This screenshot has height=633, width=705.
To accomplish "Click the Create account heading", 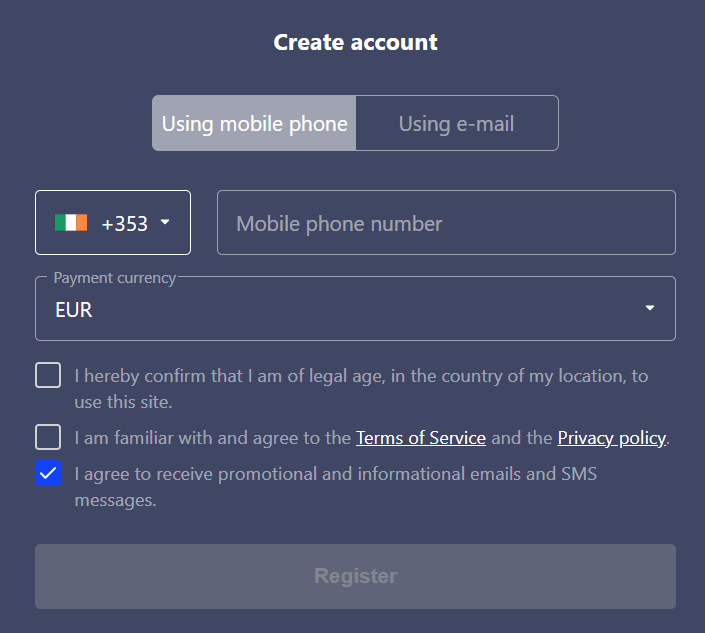I will click(x=355, y=42).
